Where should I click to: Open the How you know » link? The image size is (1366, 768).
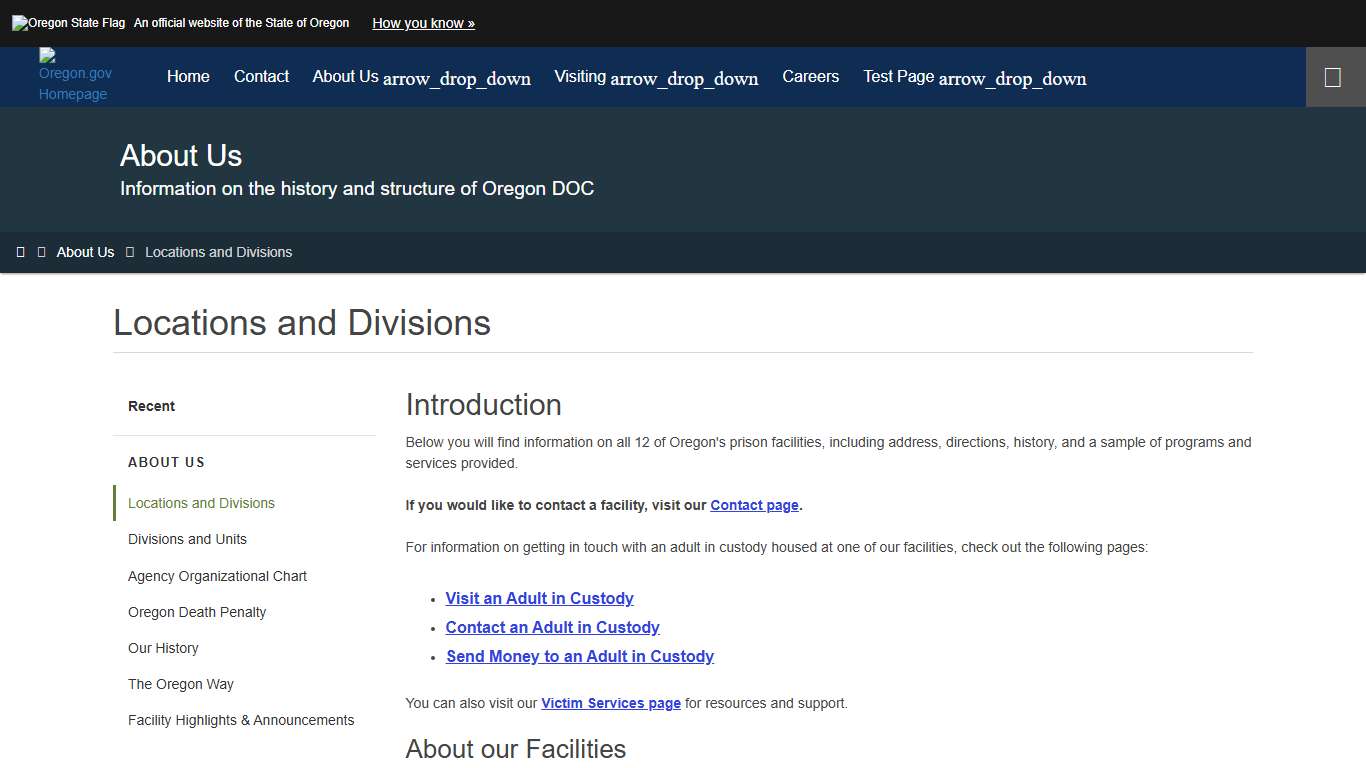[x=423, y=22]
